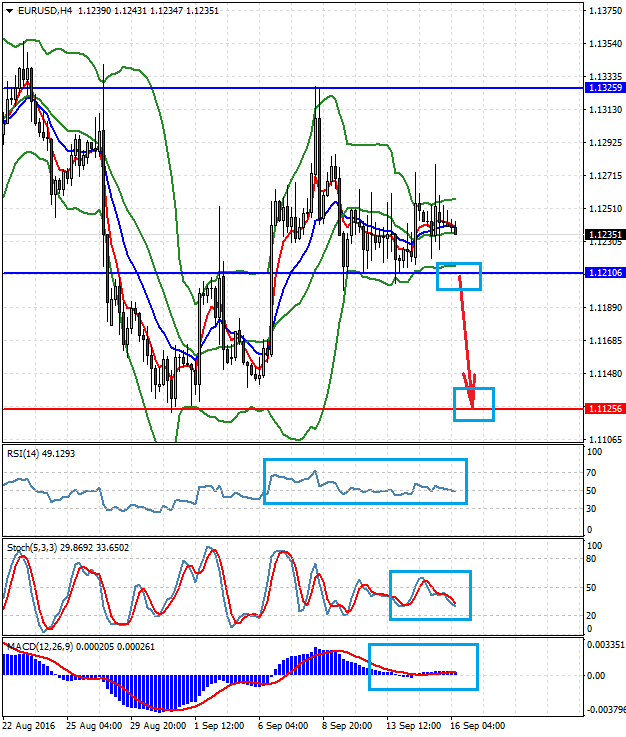Click the red 1.11256 price label
Screen dimensions: 626x737
point(603,409)
